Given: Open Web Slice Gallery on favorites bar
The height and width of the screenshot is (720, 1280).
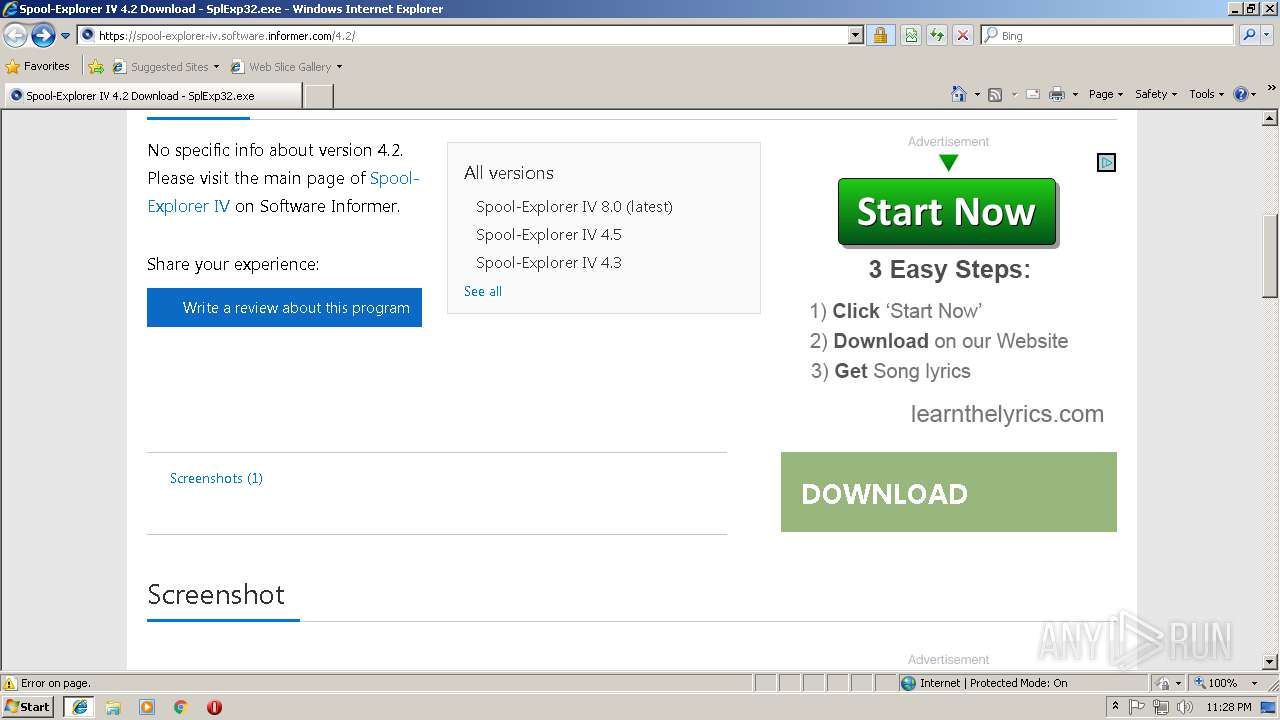Looking at the screenshot, I should [286, 67].
